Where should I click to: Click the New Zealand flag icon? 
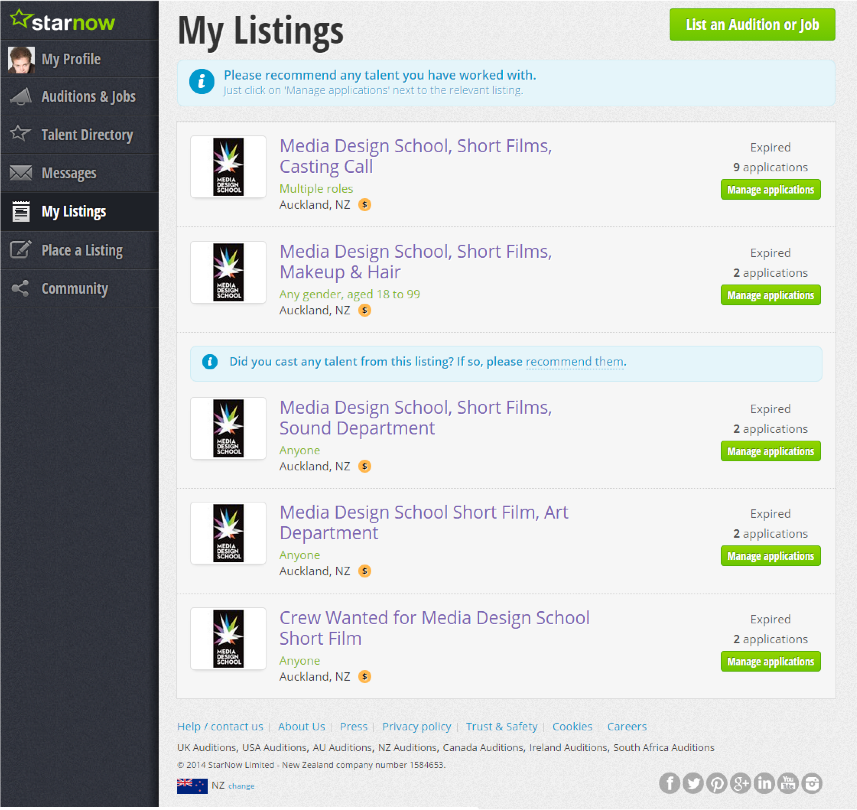(192, 786)
